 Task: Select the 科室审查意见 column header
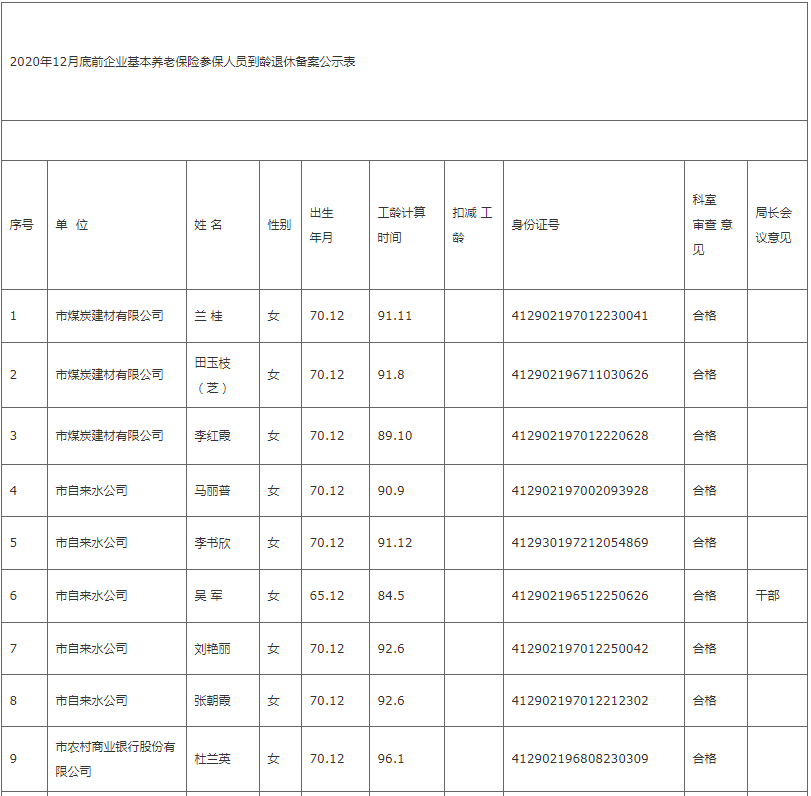point(712,225)
